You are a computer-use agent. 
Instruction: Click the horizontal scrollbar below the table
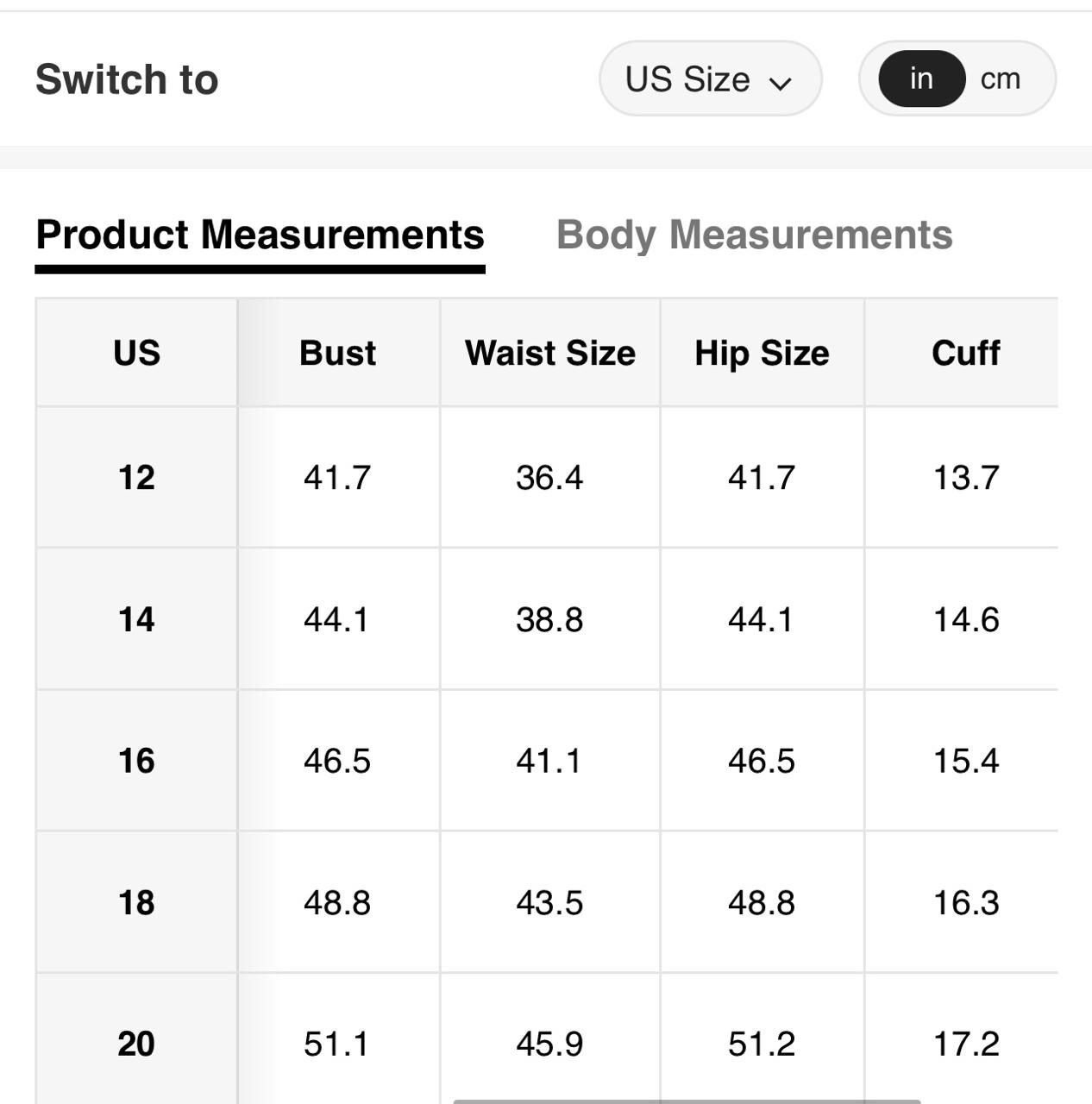pos(687,1101)
